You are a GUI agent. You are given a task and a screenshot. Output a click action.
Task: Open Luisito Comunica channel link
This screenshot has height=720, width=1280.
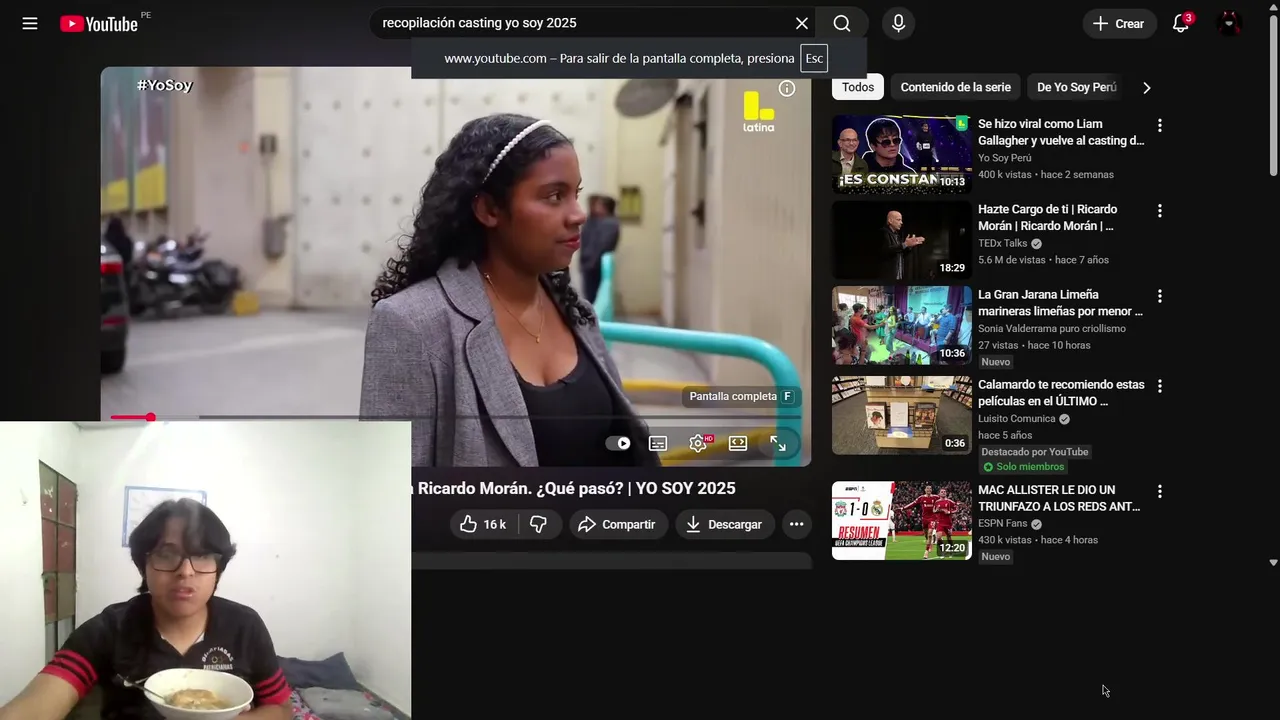click(1016, 419)
